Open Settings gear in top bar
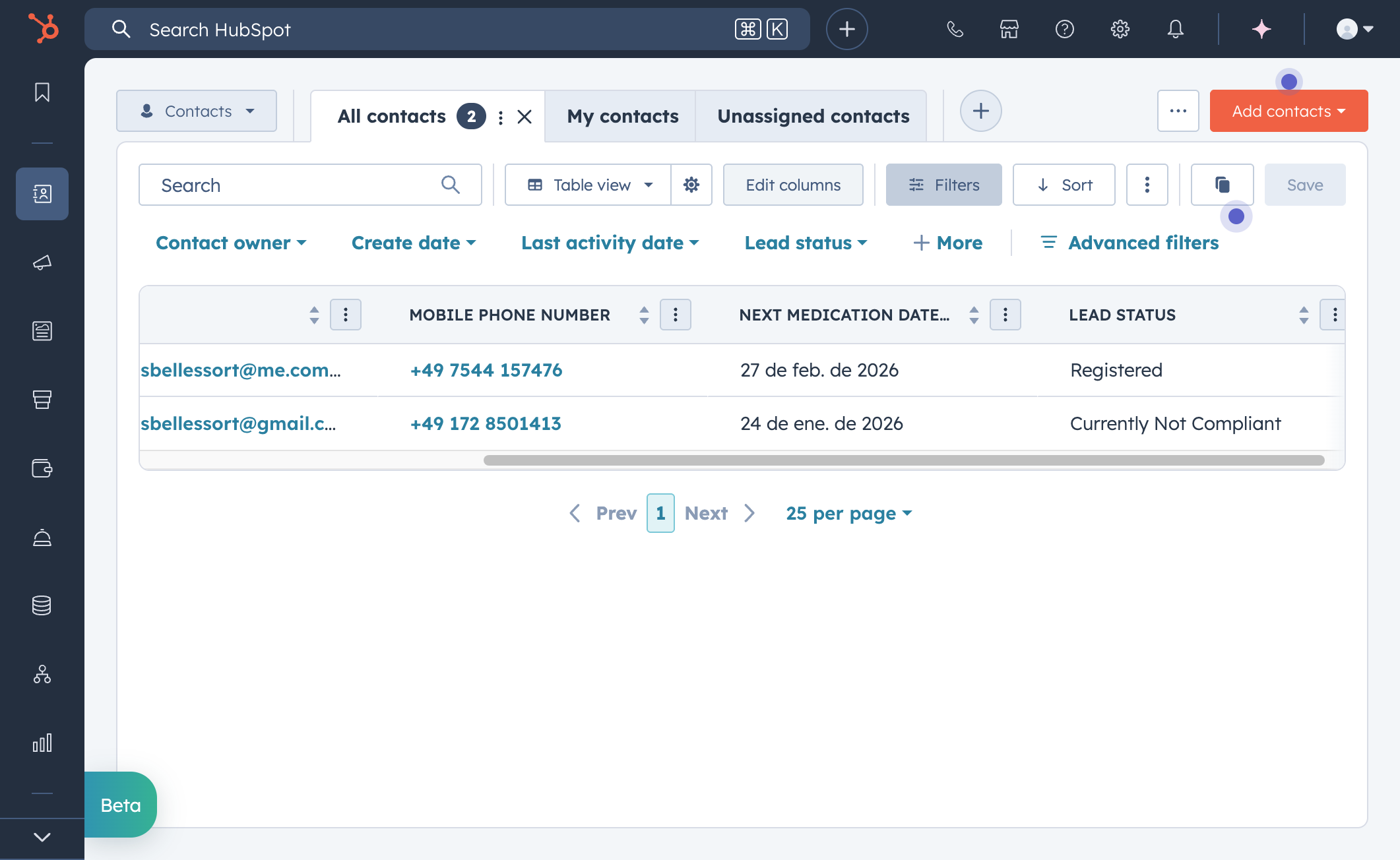1400x860 pixels. tap(1120, 29)
